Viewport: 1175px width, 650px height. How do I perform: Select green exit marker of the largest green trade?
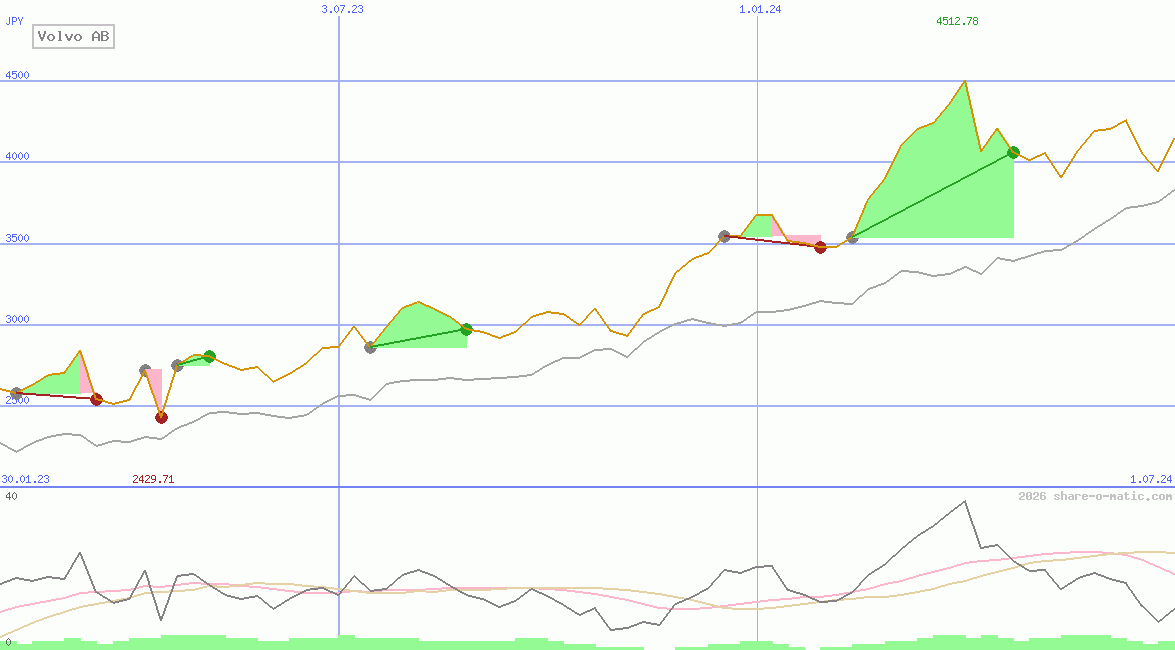point(1013,152)
